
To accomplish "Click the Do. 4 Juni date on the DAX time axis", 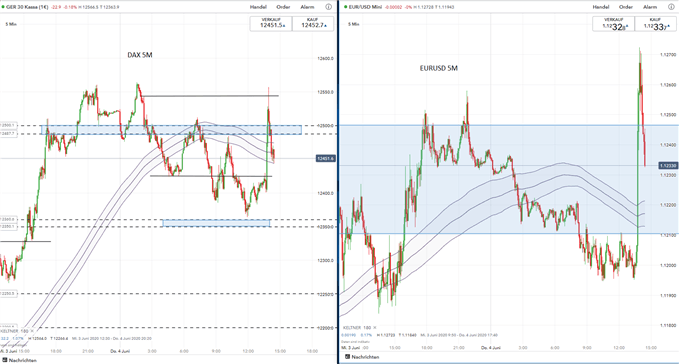I will point(120,351).
